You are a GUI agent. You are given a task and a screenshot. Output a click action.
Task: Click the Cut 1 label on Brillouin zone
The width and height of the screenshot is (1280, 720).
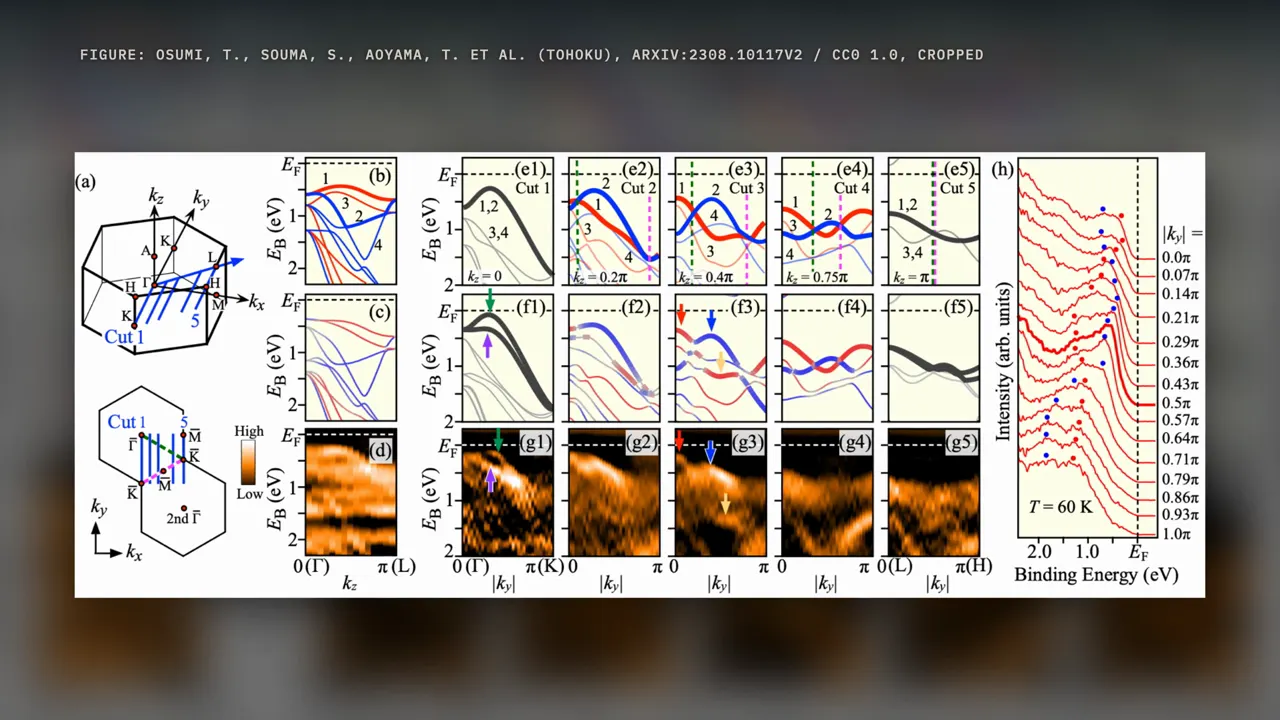[x=124, y=337]
